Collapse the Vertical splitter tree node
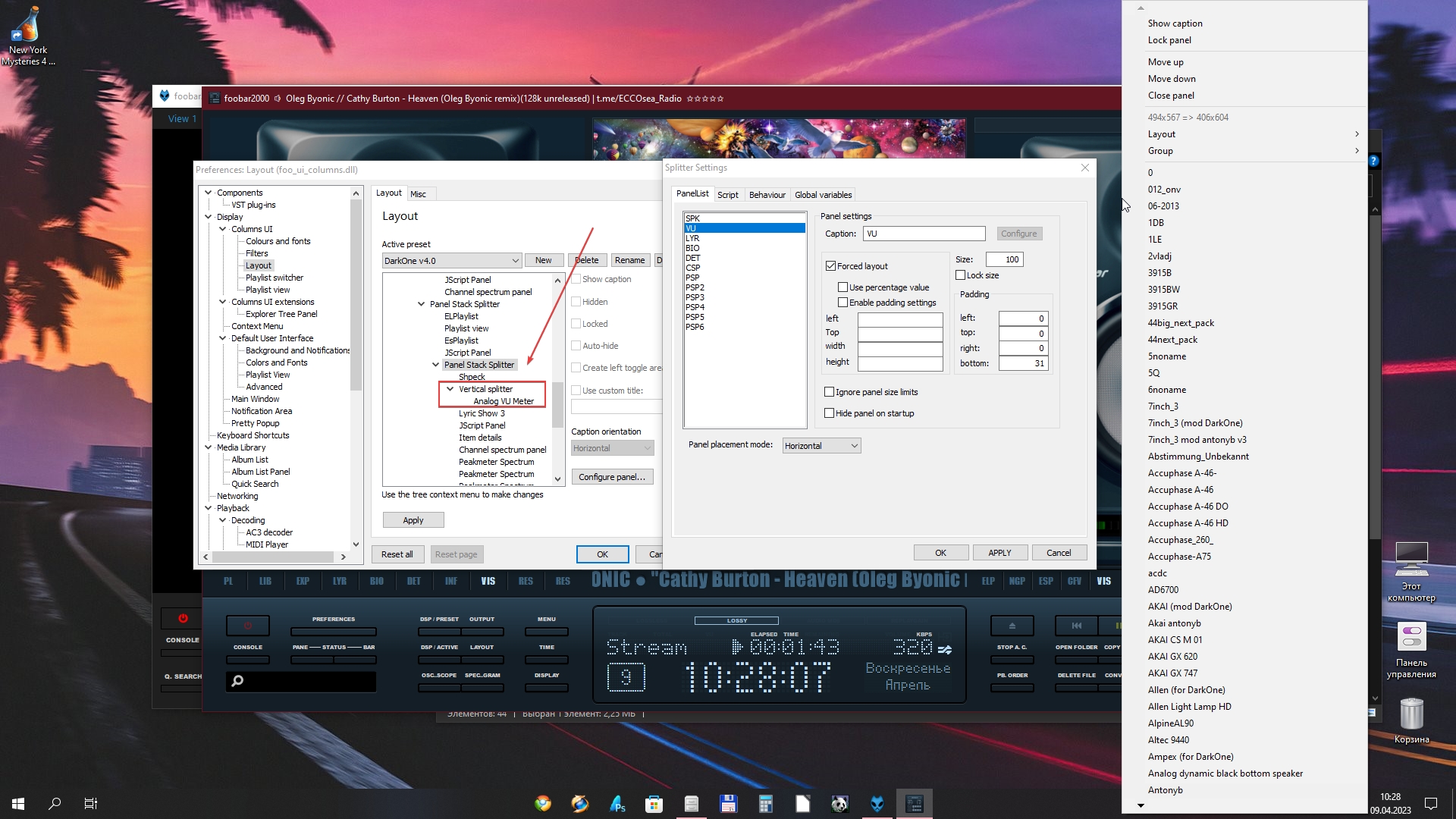The image size is (1456, 819). [450, 389]
